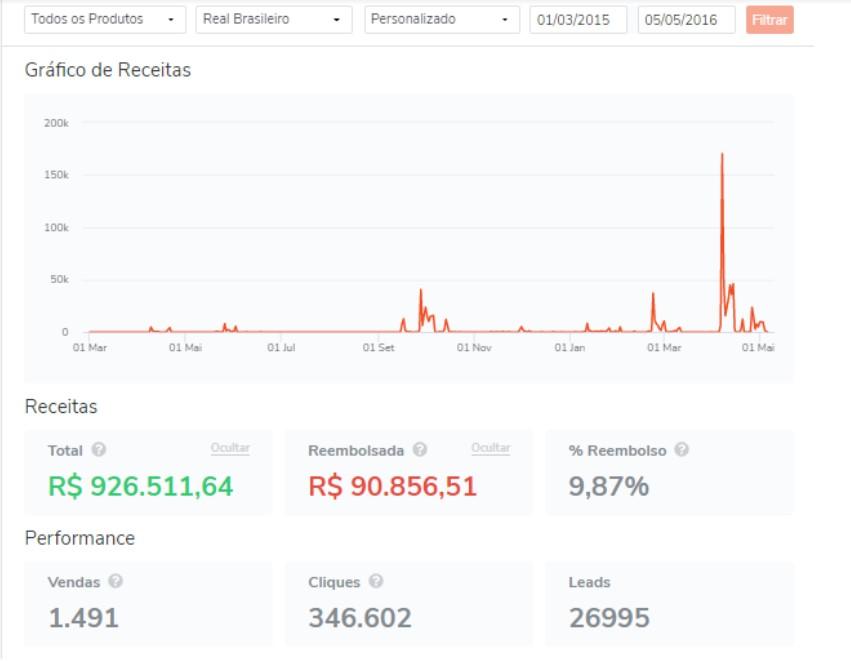The height and width of the screenshot is (661, 851).
Task: Hide the Reembolsada amount via Ocultar
Action: click(x=491, y=449)
